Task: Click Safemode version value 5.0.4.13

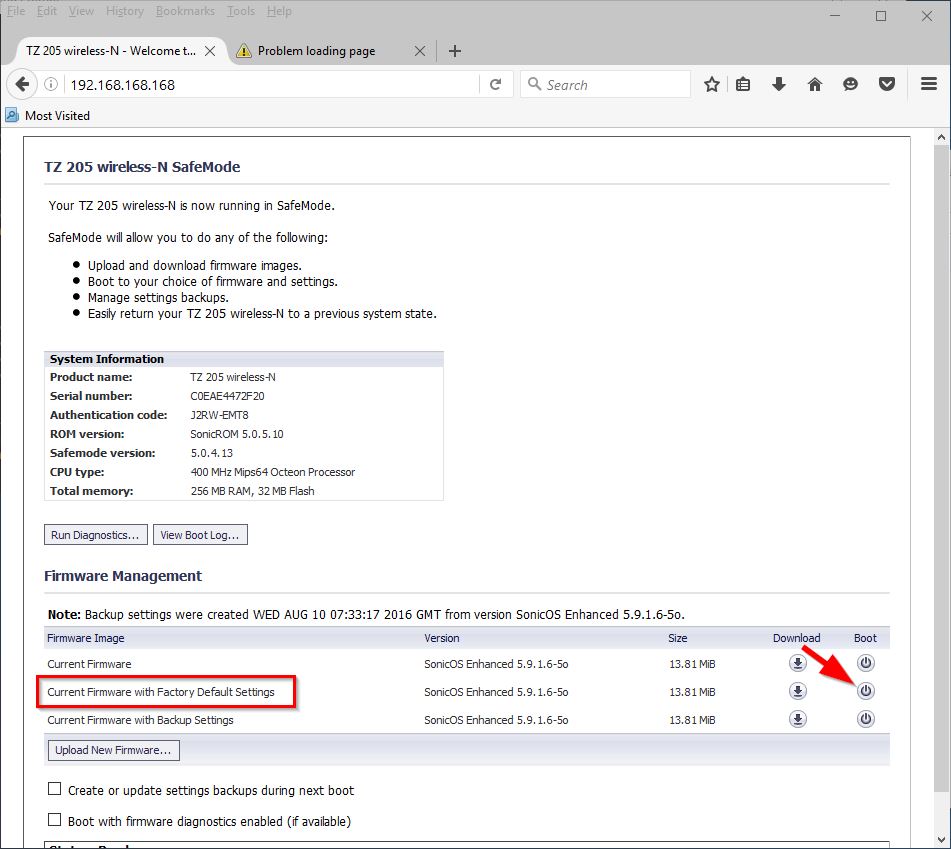Action: coord(212,453)
